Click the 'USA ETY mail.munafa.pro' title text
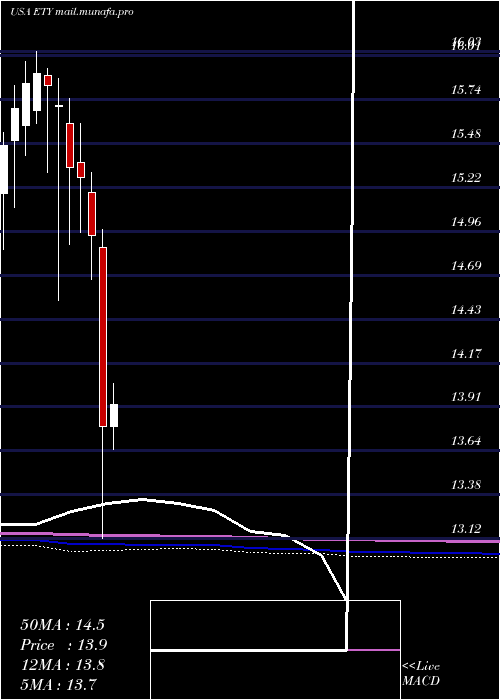 coord(72,12)
